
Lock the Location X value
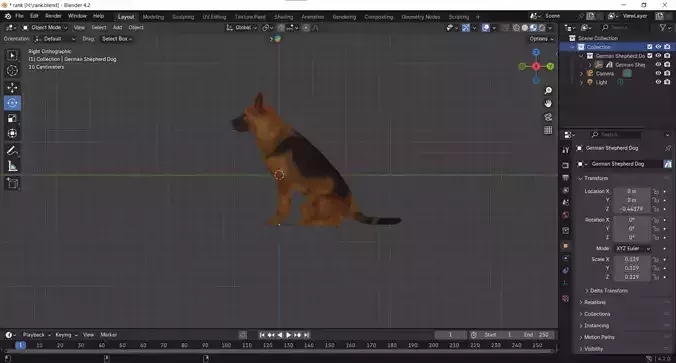tap(656, 191)
